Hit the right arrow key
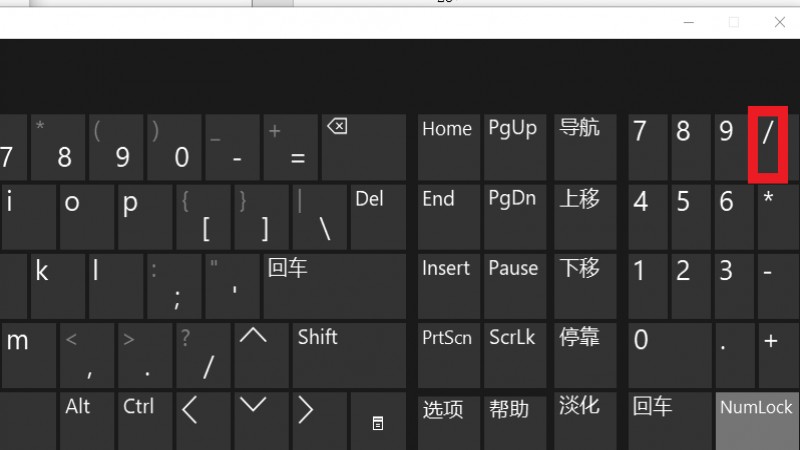 click(319, 421)
